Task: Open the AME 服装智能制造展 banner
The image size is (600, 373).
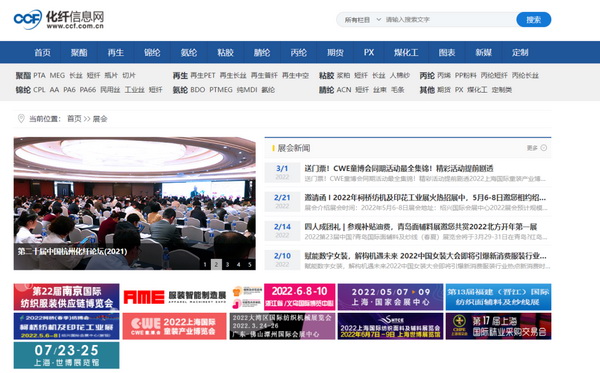Action: 174,297
